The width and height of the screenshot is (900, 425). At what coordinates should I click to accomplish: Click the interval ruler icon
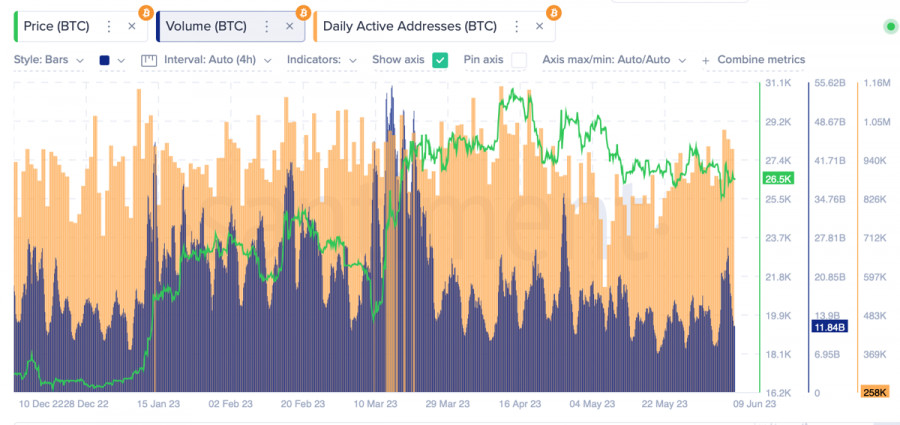point(150,60)
